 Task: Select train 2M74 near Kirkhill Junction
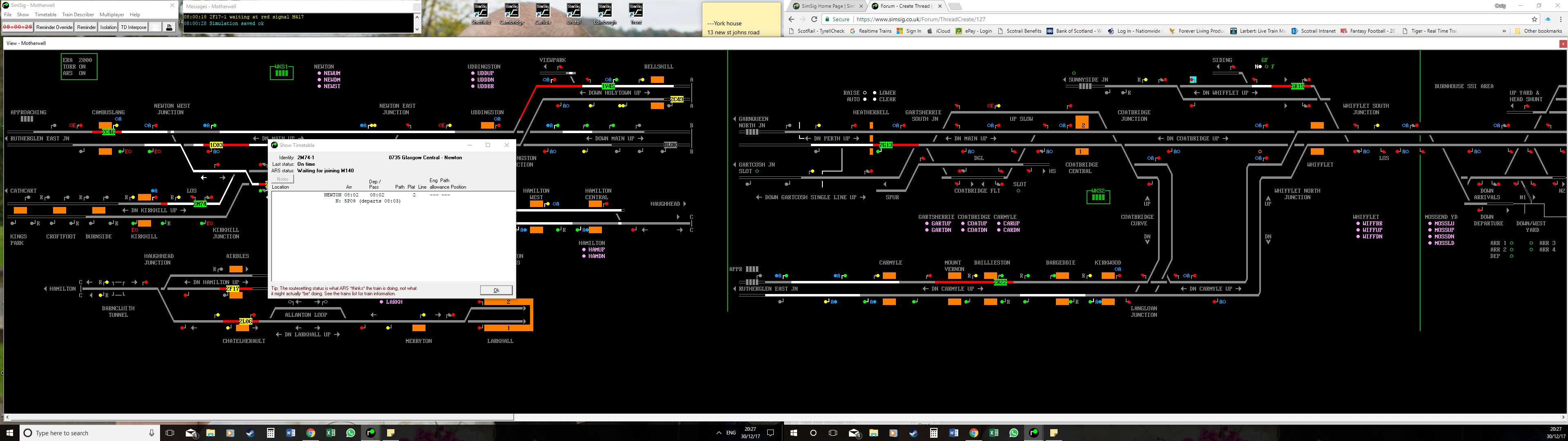coord(200,204)
